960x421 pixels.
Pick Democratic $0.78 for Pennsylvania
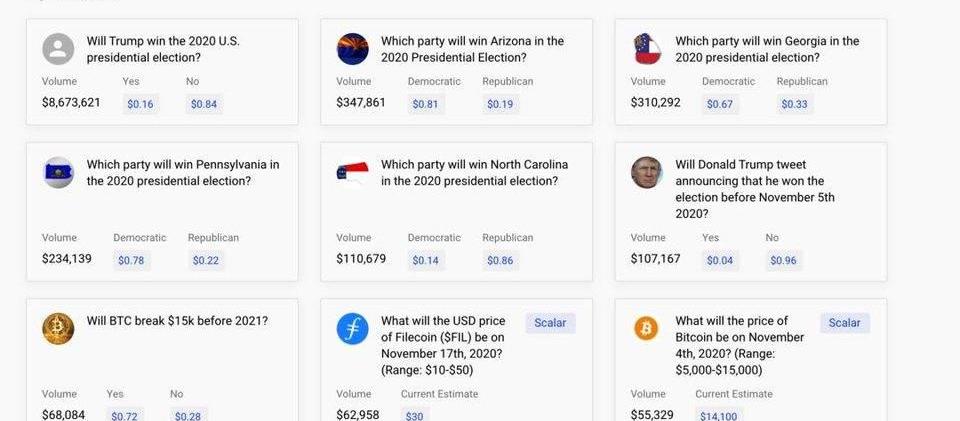131,261
